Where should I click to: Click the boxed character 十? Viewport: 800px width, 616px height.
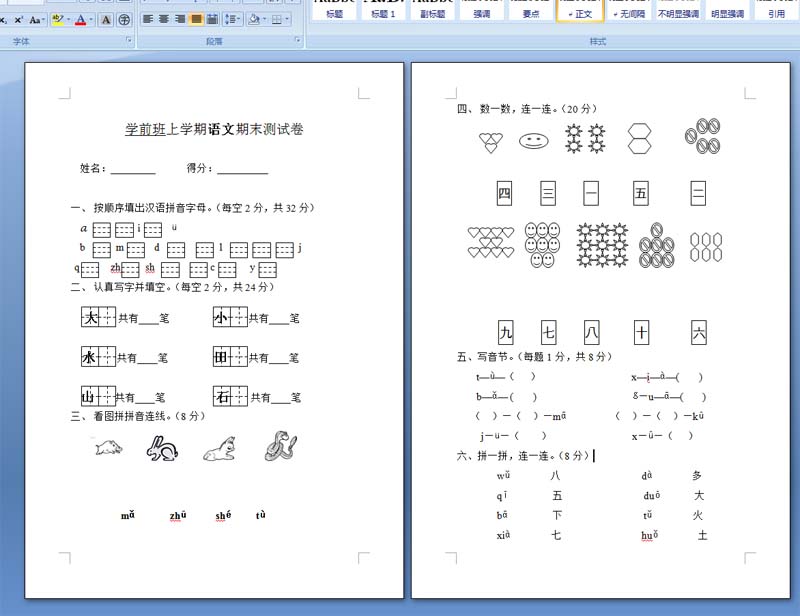641,333
